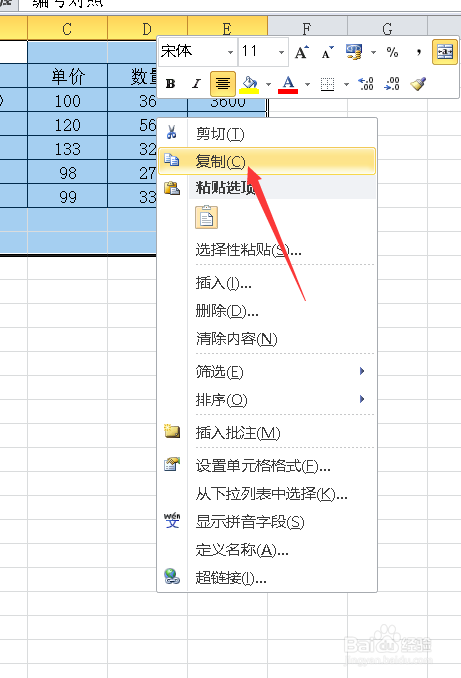461x678 pixels.
Task: Click the format cells icon
Action: (172, 464)
